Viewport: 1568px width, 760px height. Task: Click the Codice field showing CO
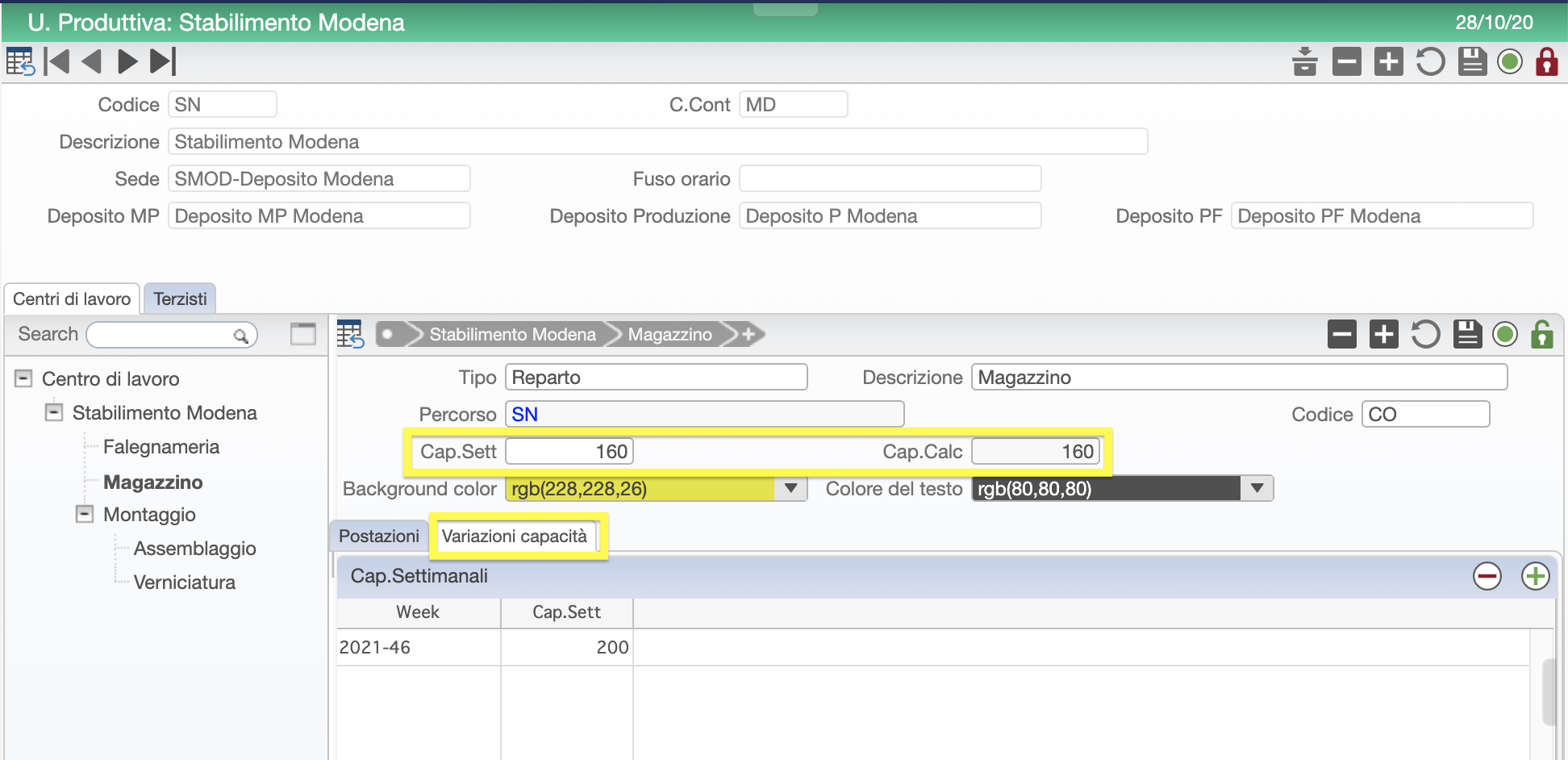coord(1426,415)
